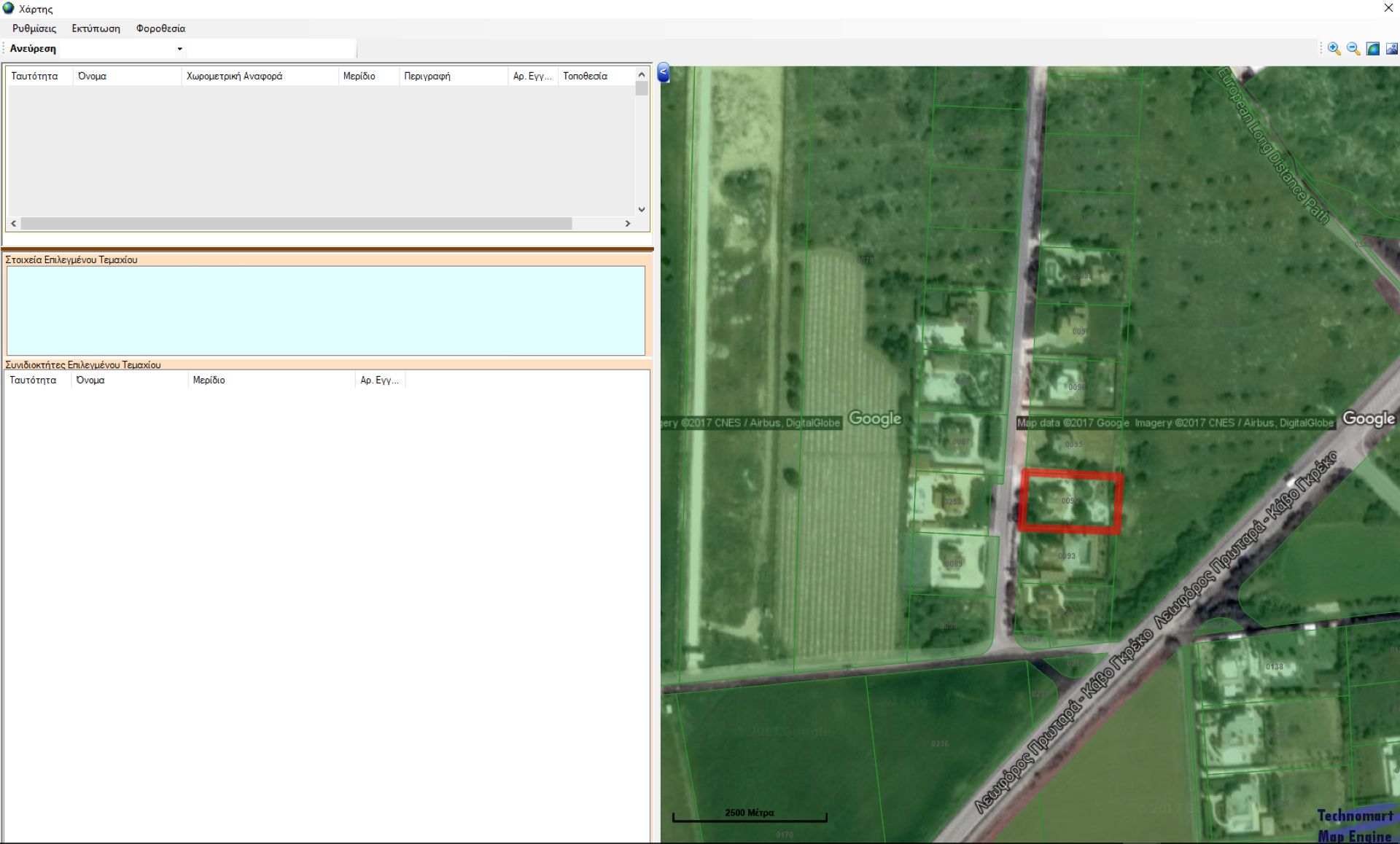This screenshot has height=844, width=1400.
Task: Click the horizontal scrollbar thumb of results table
Action: (295, 224)
